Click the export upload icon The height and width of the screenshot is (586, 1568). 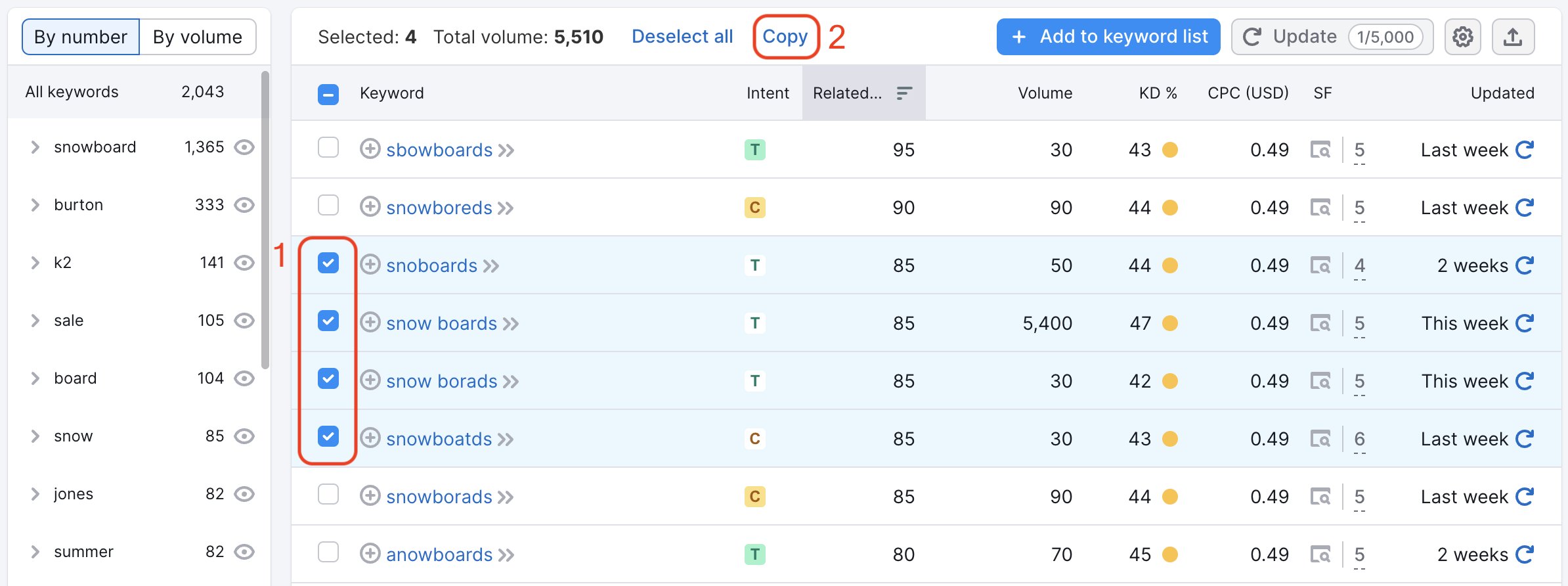(x=1513, y=37)
